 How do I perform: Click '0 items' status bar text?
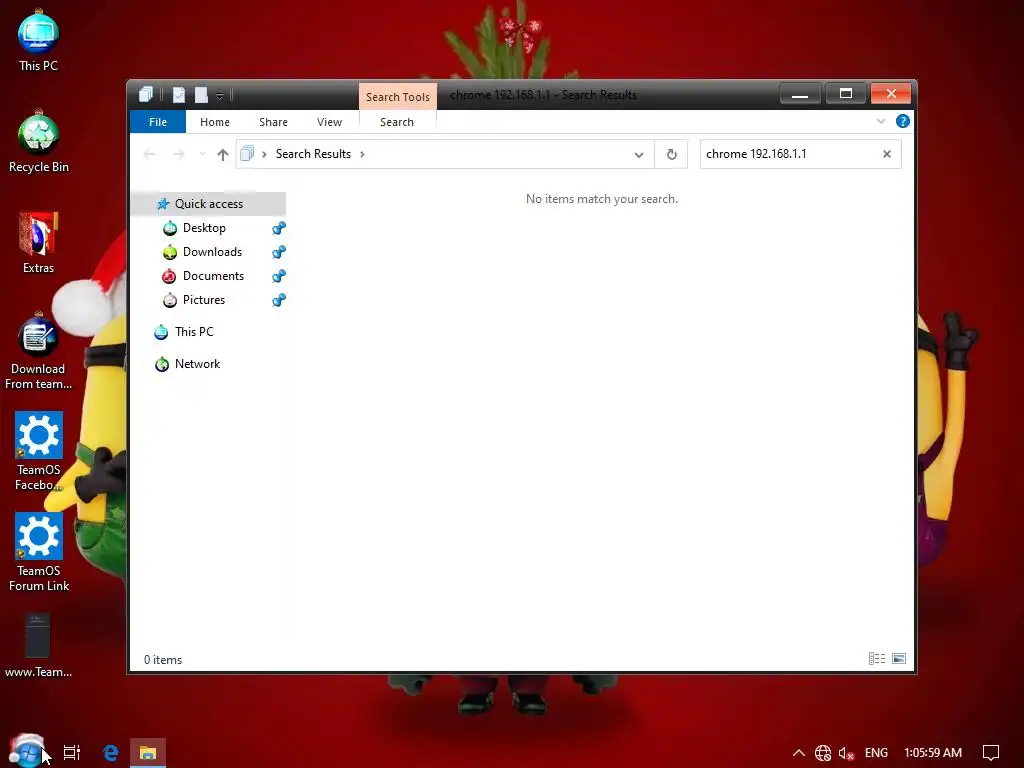pos(163,660)
